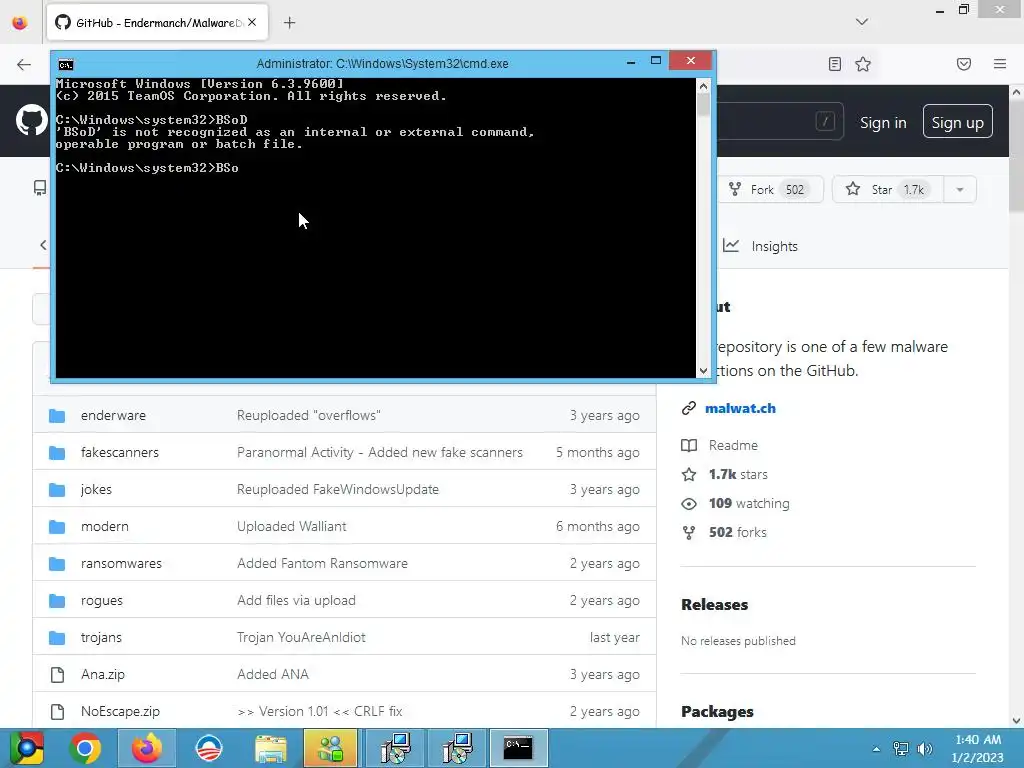Click inside the cmd console area
This screenshot has height=768, width=1024.
pyautogui.click(x=376, y=227)
